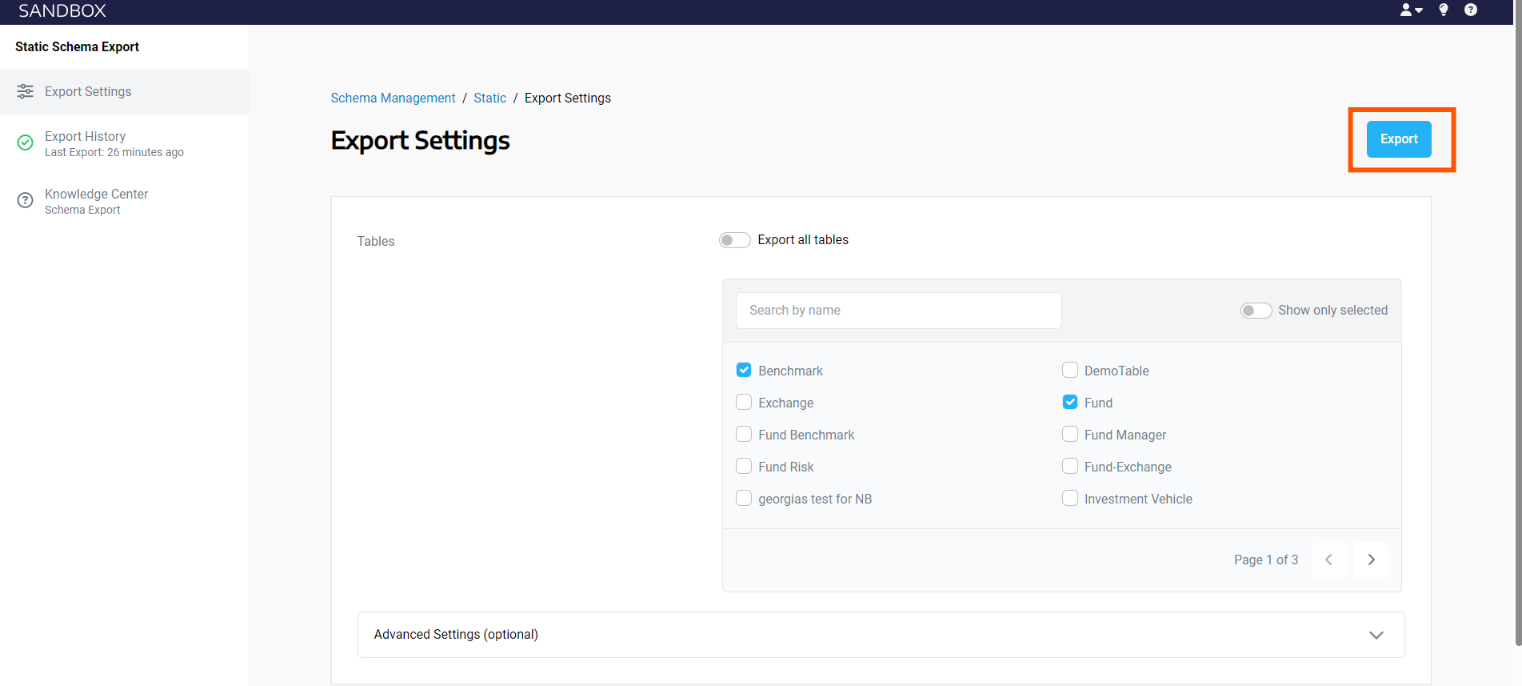Uncheck the Benchmark table checkbox

pyautogui.click(x=744, y=370)
